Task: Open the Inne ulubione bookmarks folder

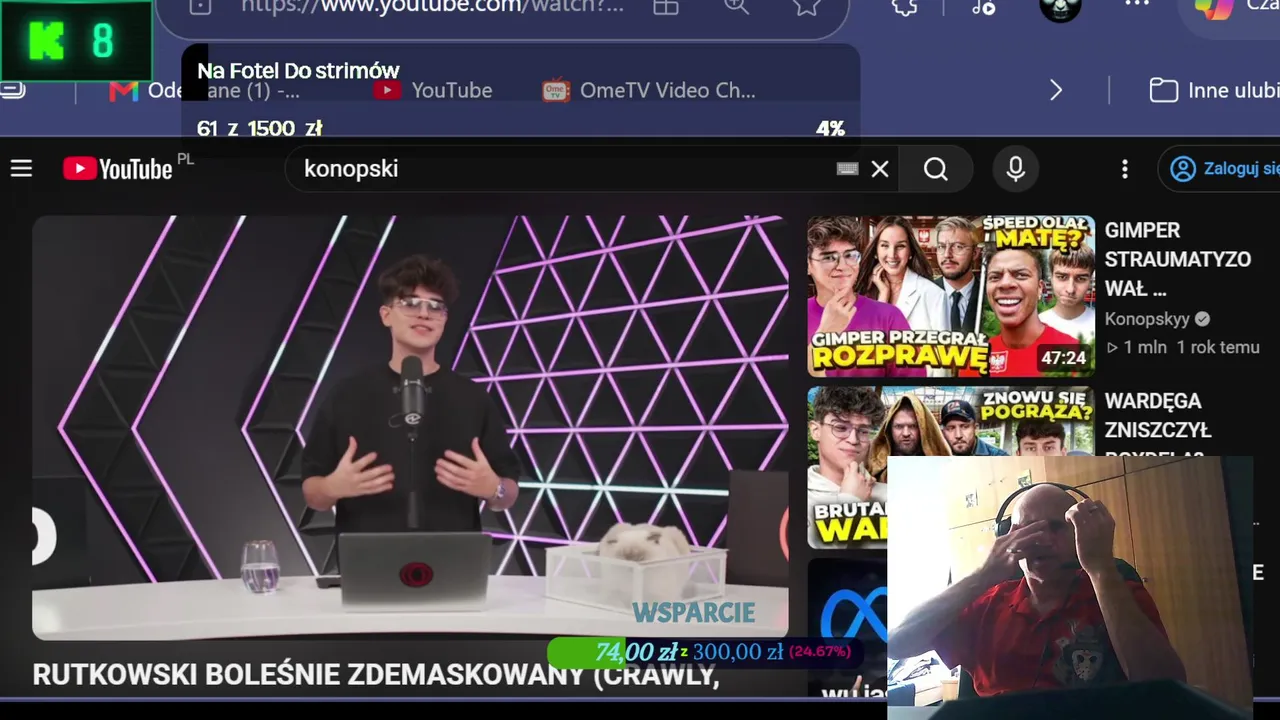Action: tap(1214, 90)
